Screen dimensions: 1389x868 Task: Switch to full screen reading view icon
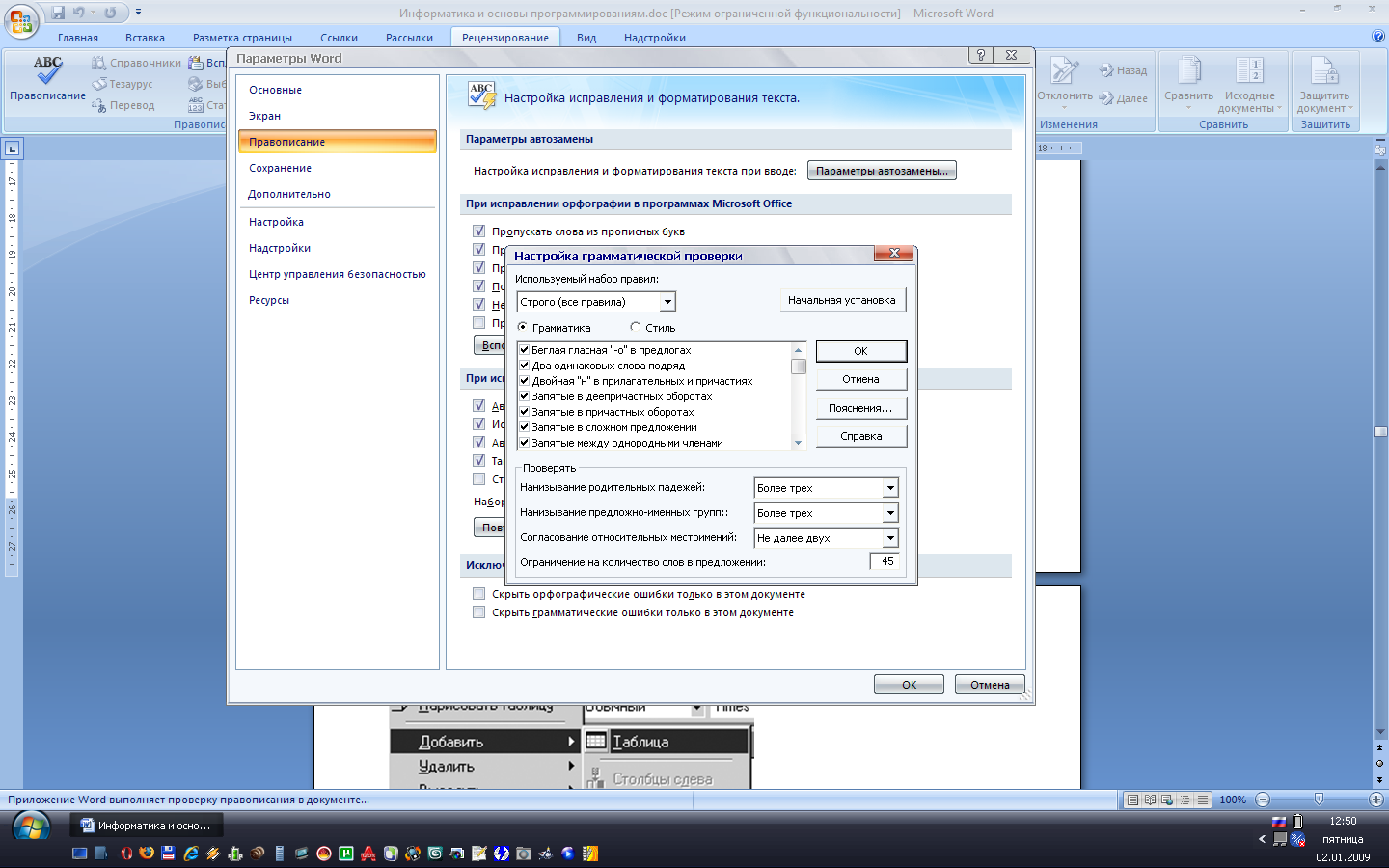[x=1150, y=800]
